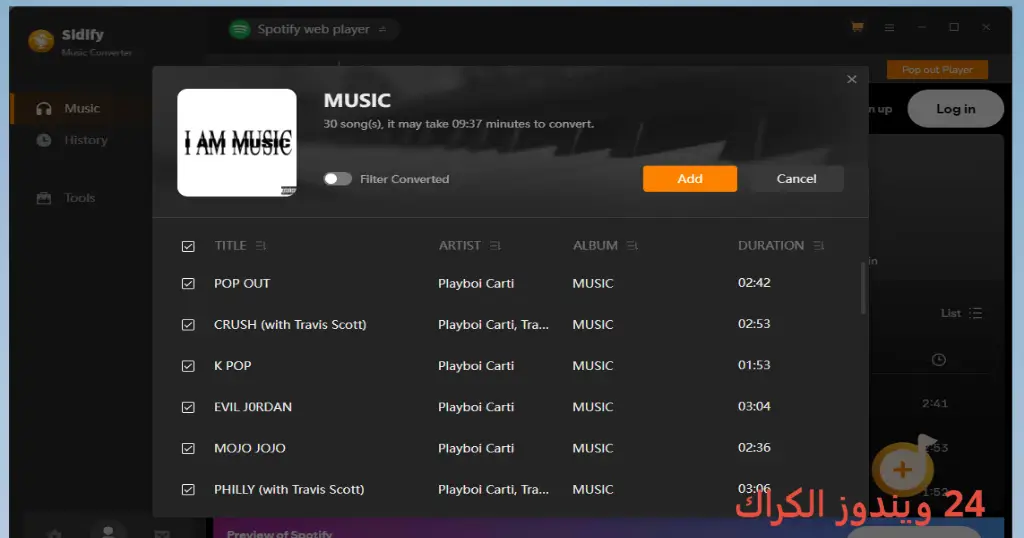Click the Cancel button
This screenshot has height=538, width=1024.
(x=796, y=179)
